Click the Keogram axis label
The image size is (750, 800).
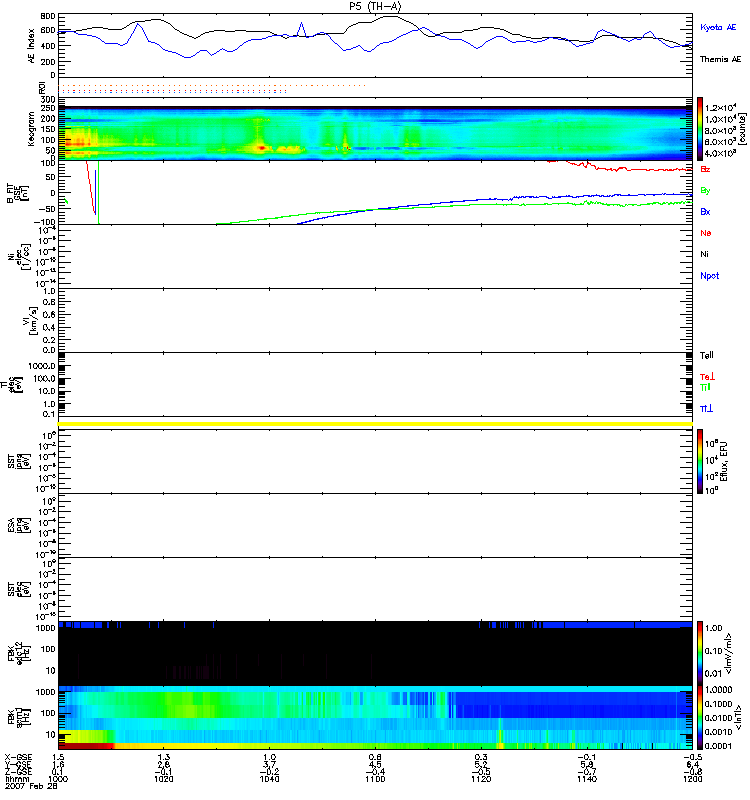32,129
